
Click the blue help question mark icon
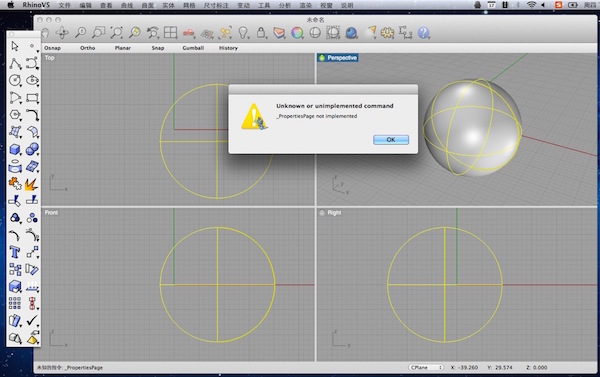423,33
